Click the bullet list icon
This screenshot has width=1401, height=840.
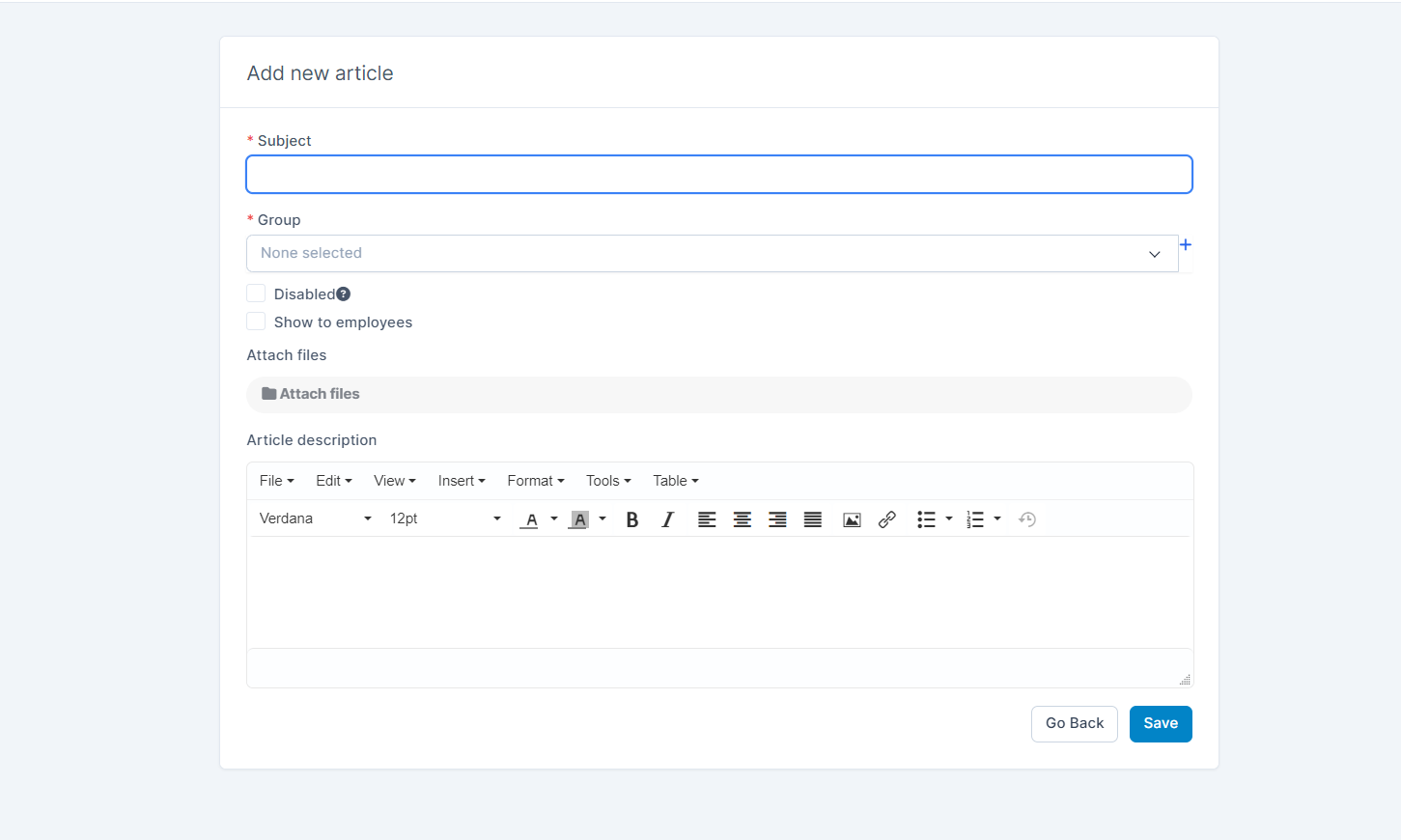pos(926,519)
